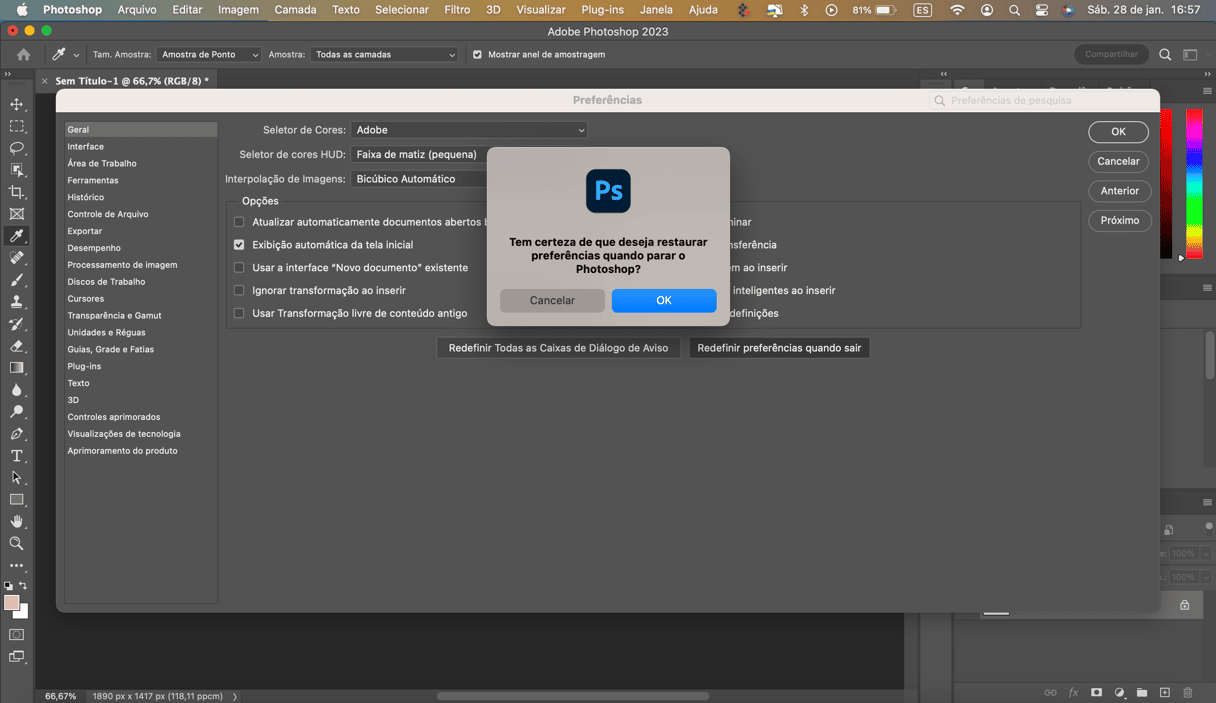Enable 'Usar a interface Novo documento existente'
The width and height of the screenshot is (1216, 703).
click(239, 268)
